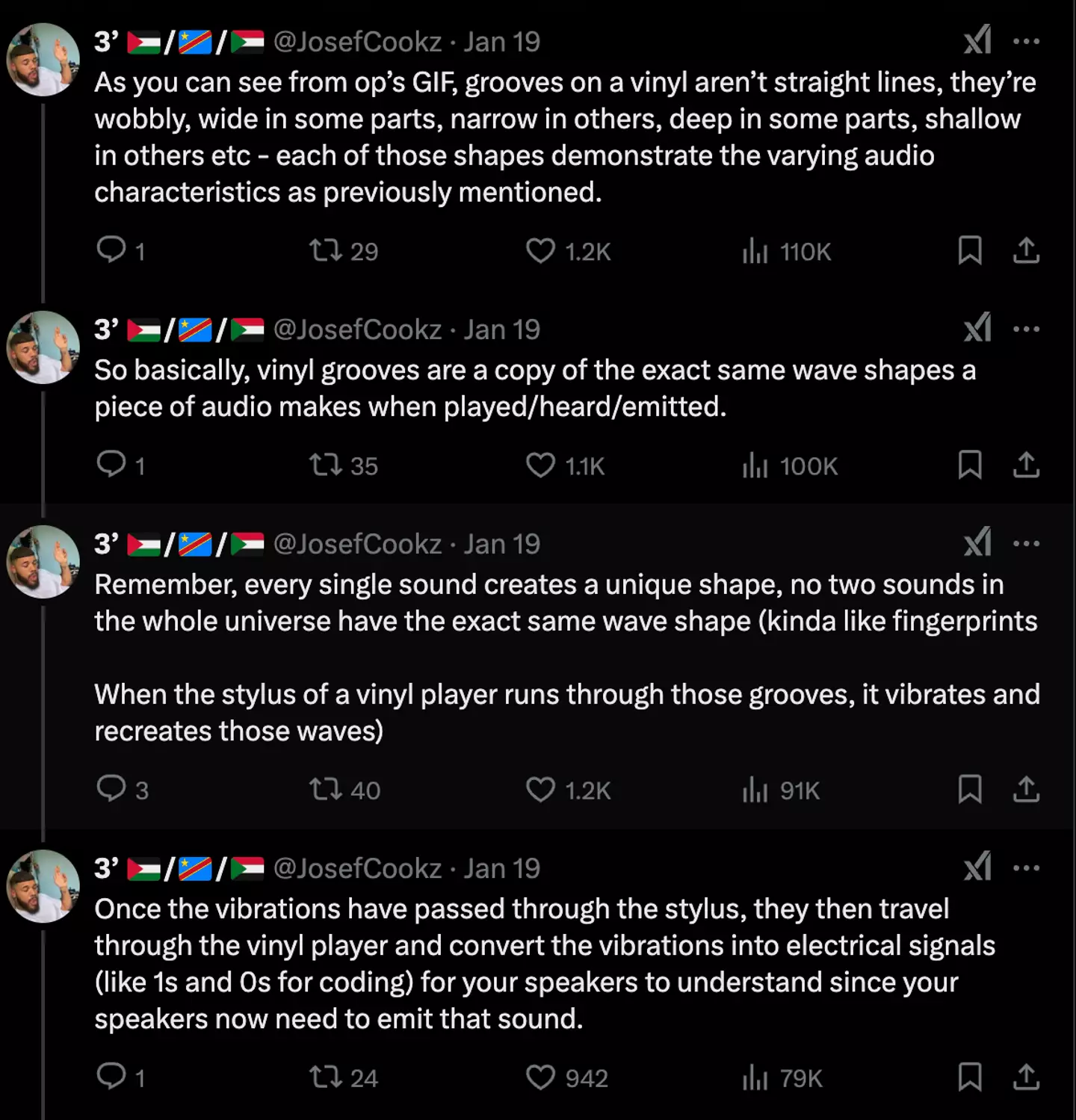This screenshot has width=1076, height=1120.
Task: Open more options on first tweet
Action: click(x=1026, y=41)
